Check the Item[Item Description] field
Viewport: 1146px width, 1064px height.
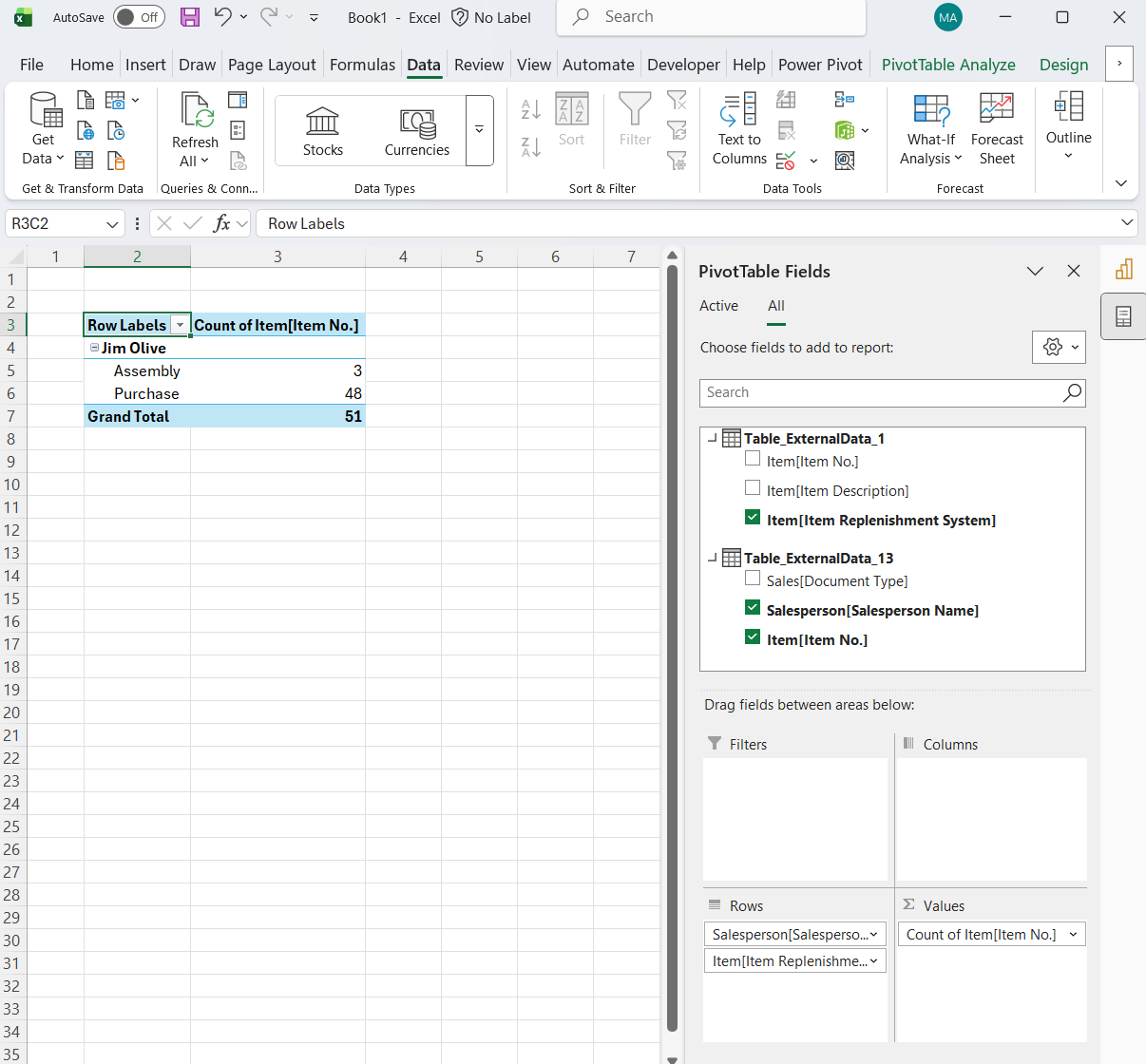[x=754, y=487]
